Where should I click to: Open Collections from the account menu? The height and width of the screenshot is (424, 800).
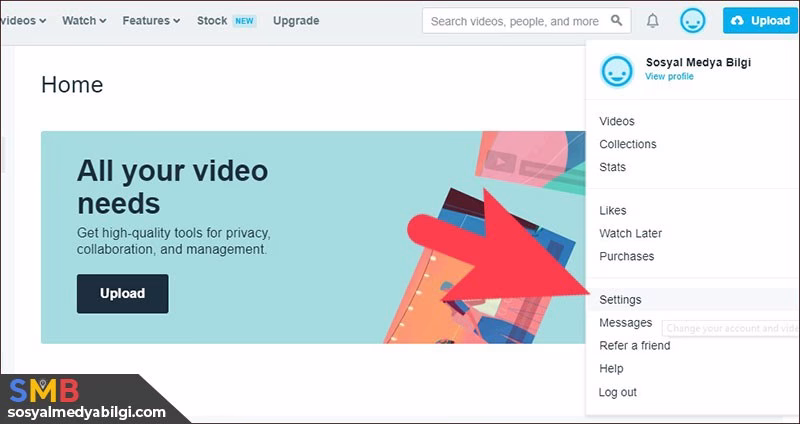[628, 144]
